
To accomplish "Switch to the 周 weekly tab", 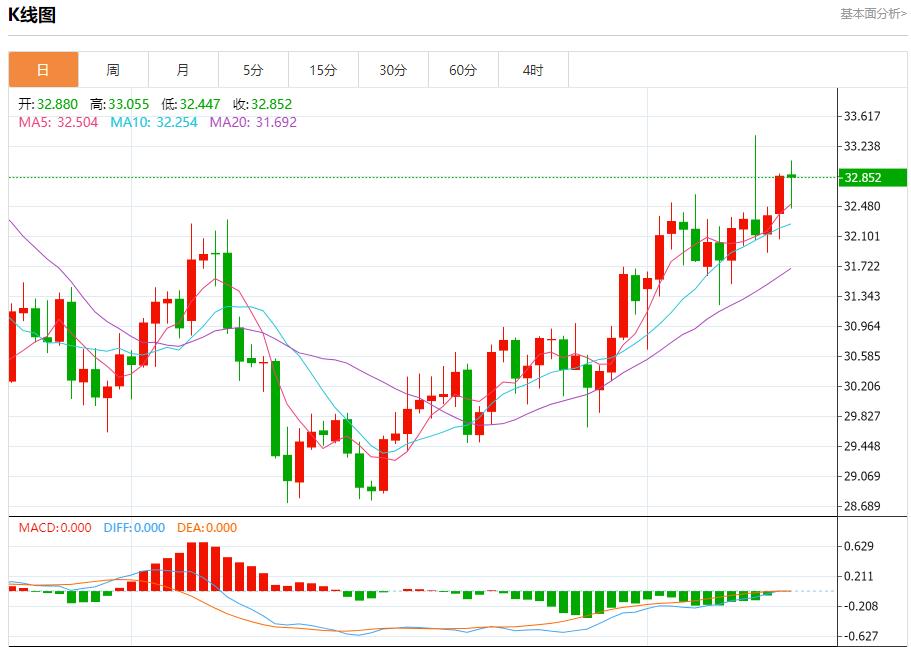I will pos(113,70).
